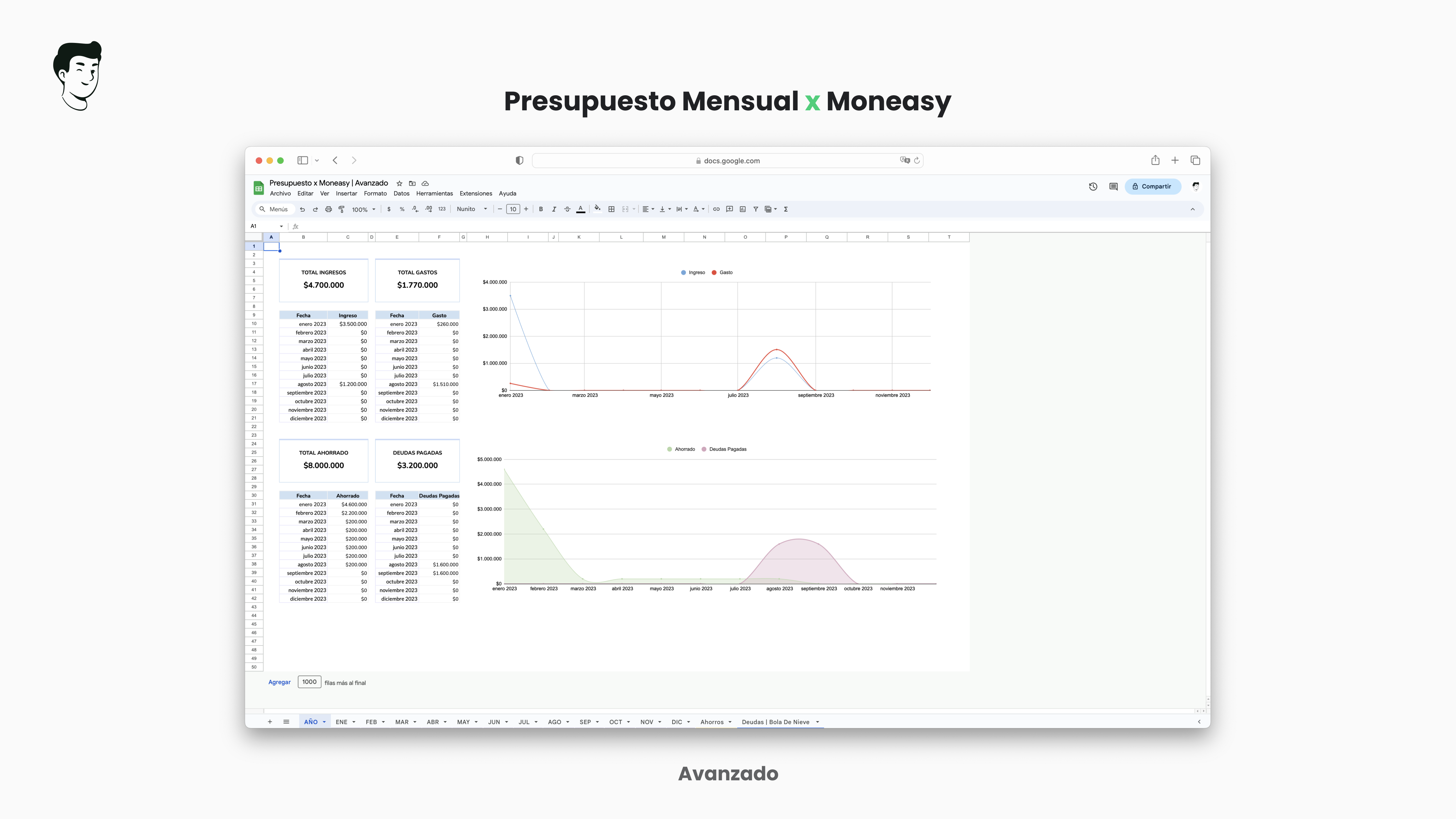Click the Agregar link for more rows
The image size is (1456, 819).
[279, 682]
